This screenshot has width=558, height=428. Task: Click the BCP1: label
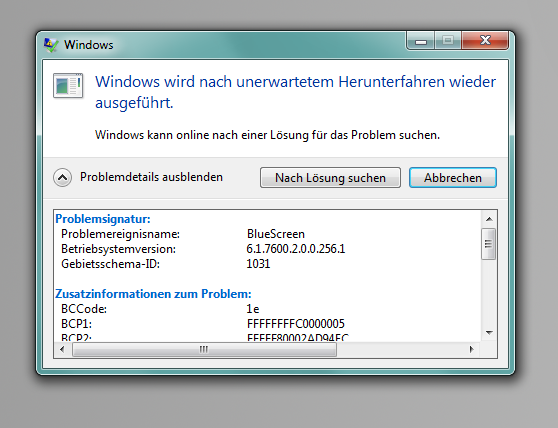[77, 324]
